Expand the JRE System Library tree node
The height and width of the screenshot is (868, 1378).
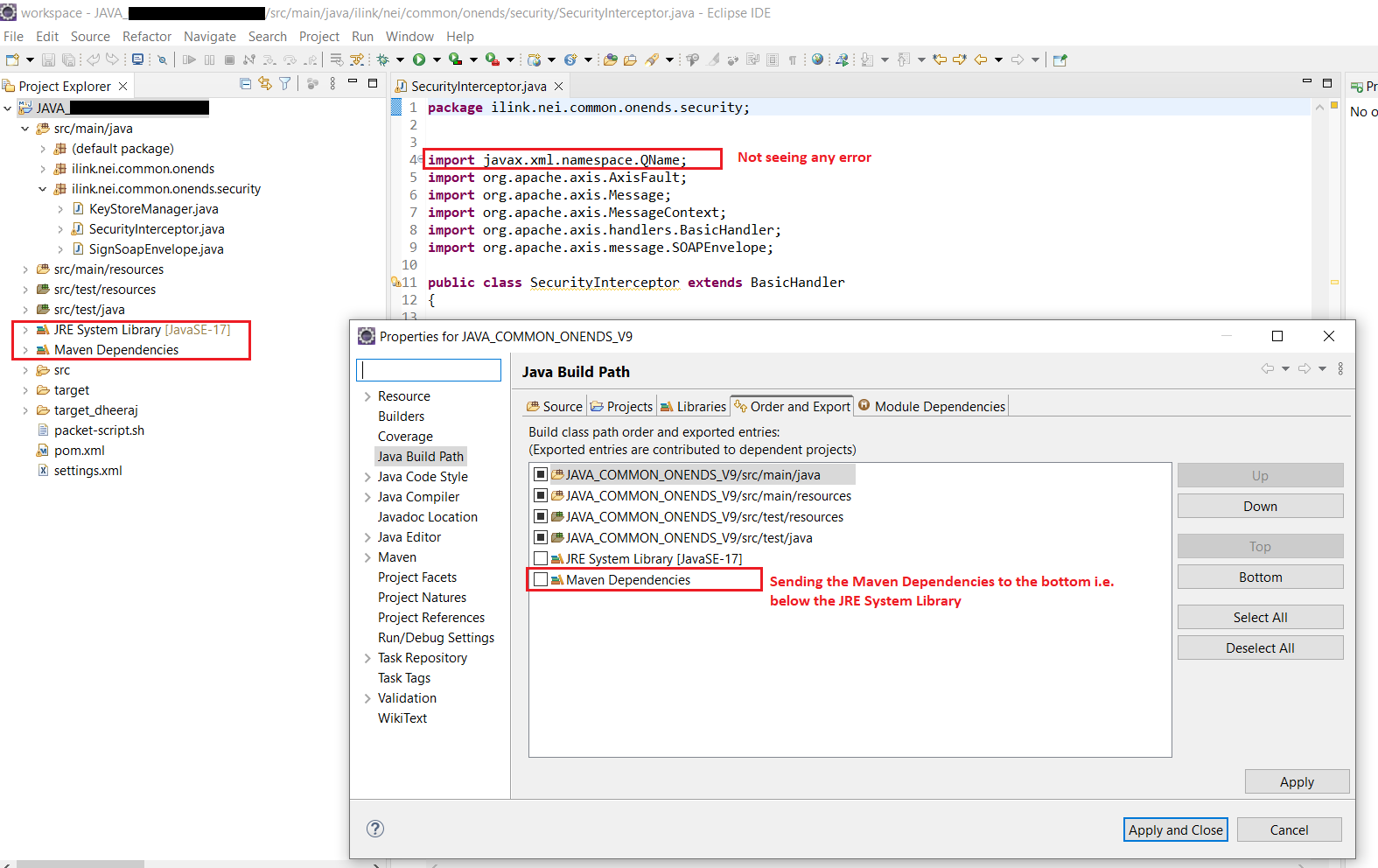pos(25,330)
